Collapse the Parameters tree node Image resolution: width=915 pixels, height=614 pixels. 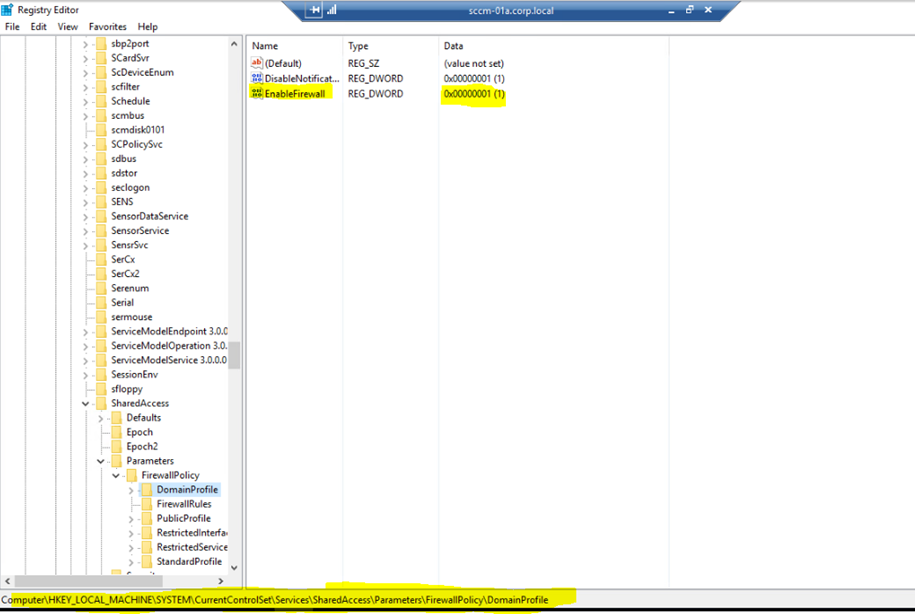pos(100,461)
